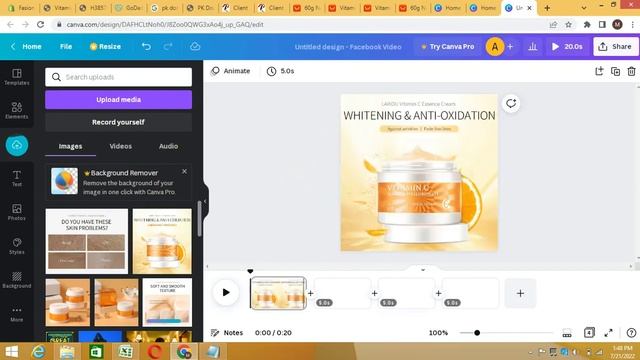640x360 pixels.
Task: Duplicate the current page
Action: tap(615, 71)
